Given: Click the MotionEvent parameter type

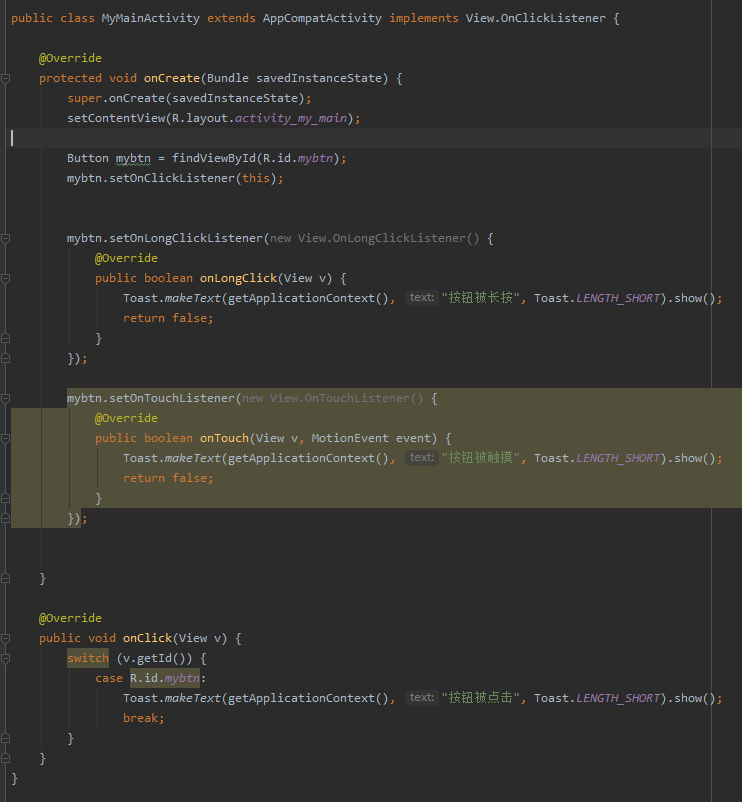Looking at the screenshot, I should [x=350, y=438].
